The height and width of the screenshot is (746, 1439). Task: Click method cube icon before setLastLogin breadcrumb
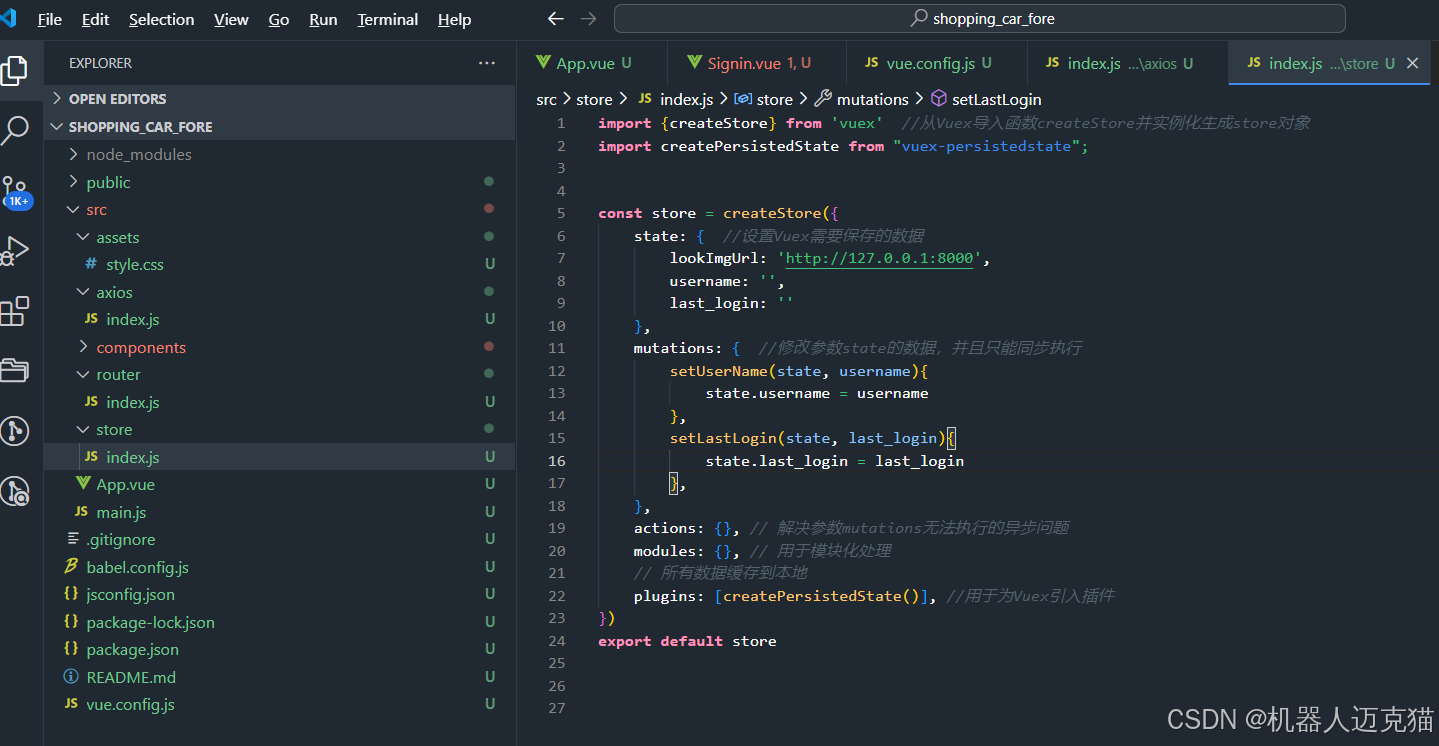(x=938, y=99)
